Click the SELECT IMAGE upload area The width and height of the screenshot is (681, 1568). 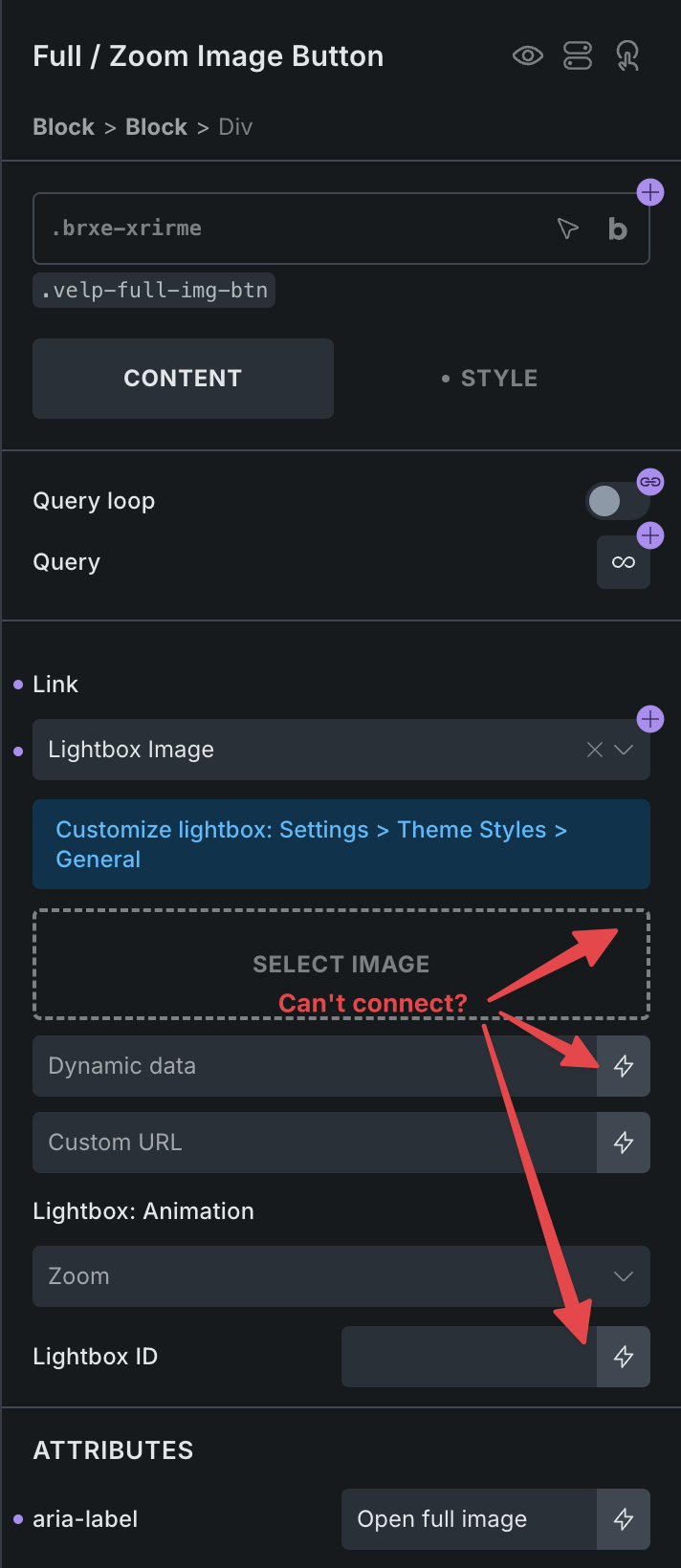tap(341, 964)
